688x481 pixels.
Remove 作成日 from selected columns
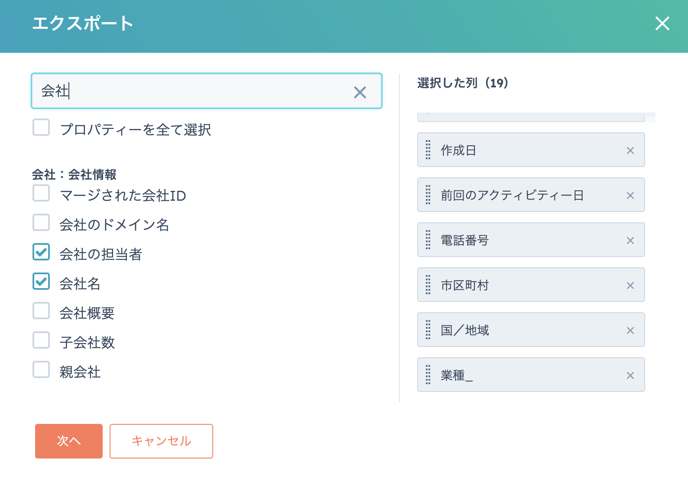[630, 151]
